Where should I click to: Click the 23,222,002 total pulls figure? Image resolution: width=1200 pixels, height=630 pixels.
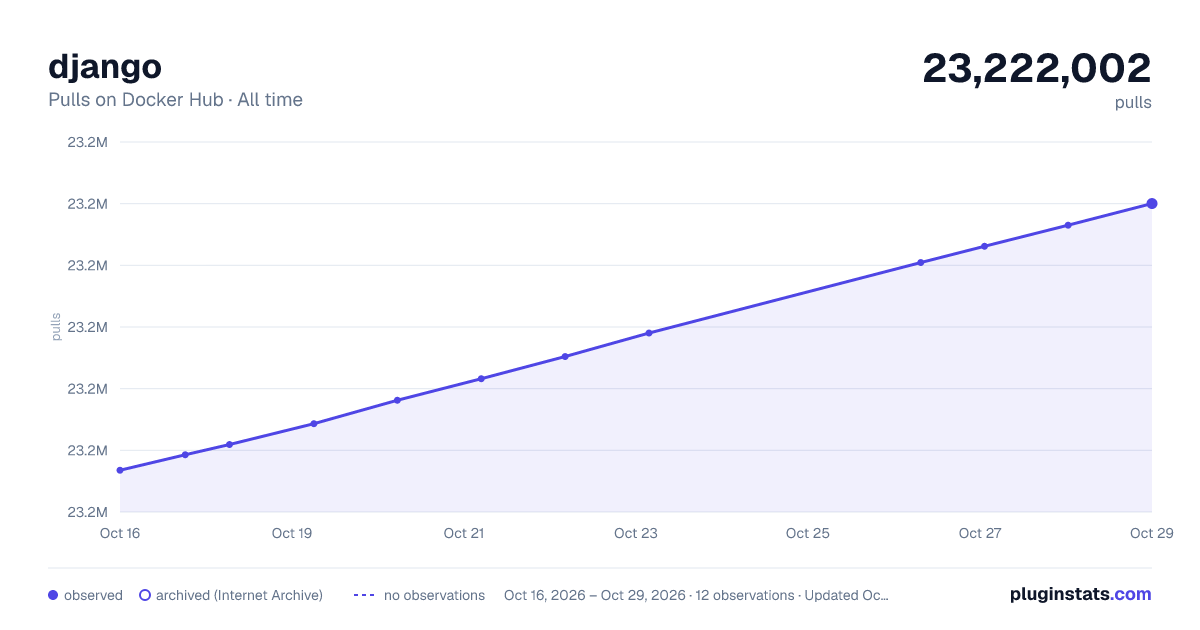point(1037,68)
